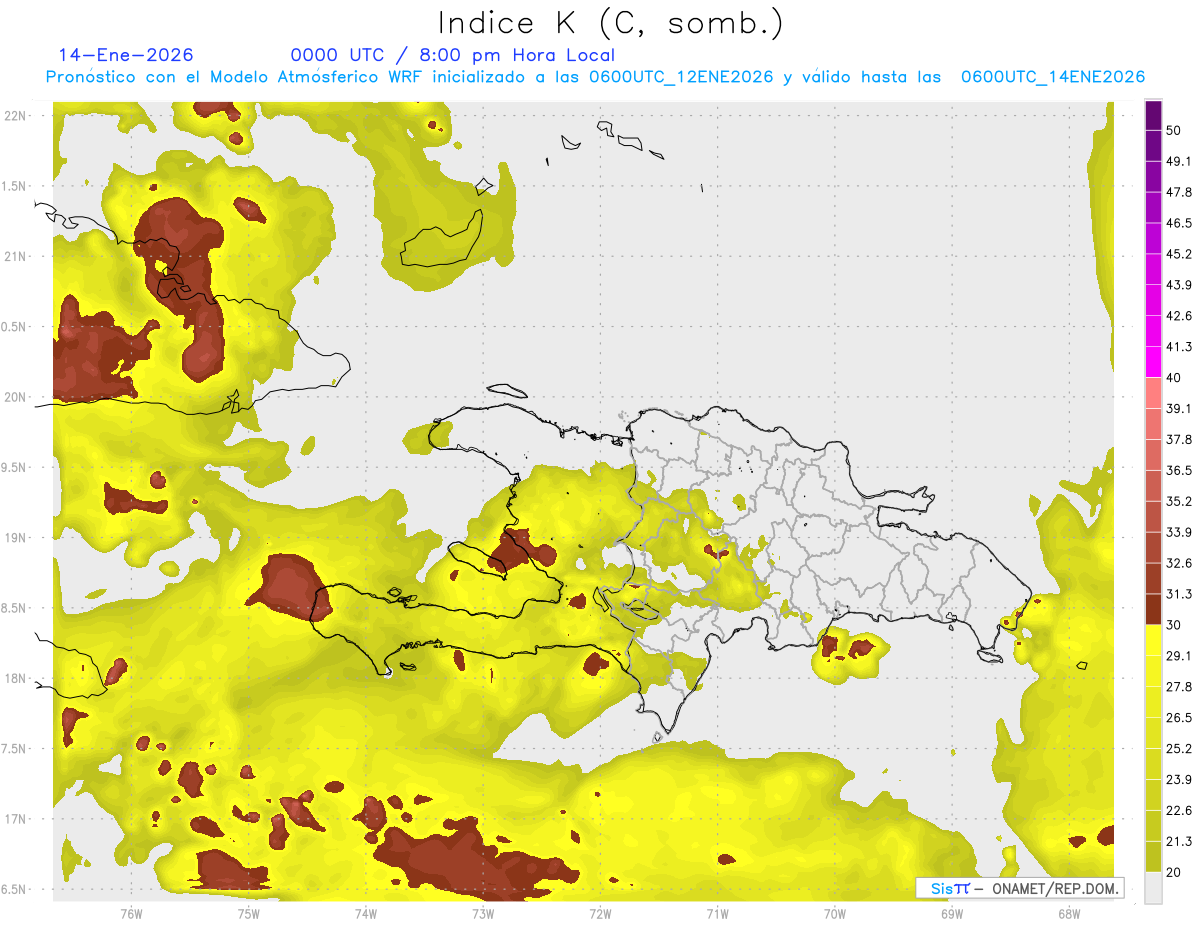Click the 'Indice K (C, somb.)' title
The image size is (1200, 927).
point(611,24)
